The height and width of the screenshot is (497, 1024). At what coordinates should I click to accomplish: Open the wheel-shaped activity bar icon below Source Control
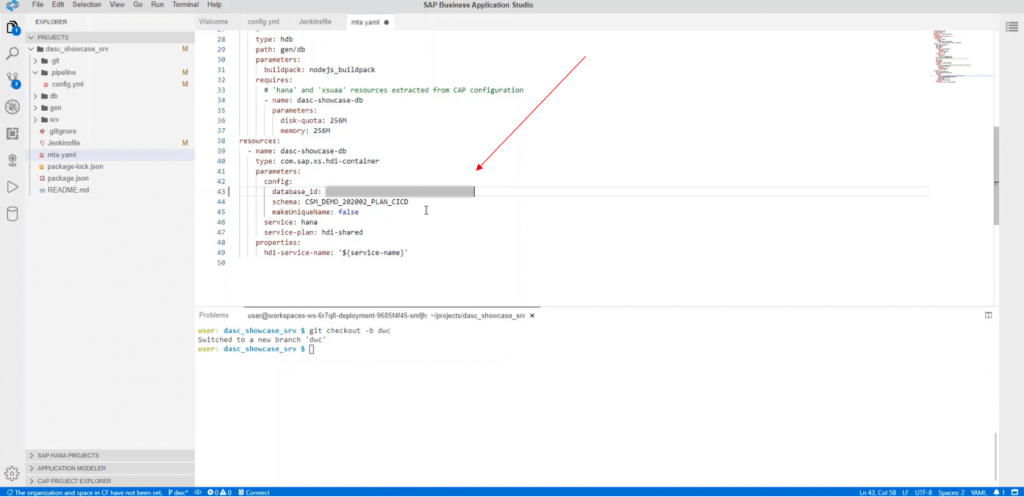tap(12, 107)
